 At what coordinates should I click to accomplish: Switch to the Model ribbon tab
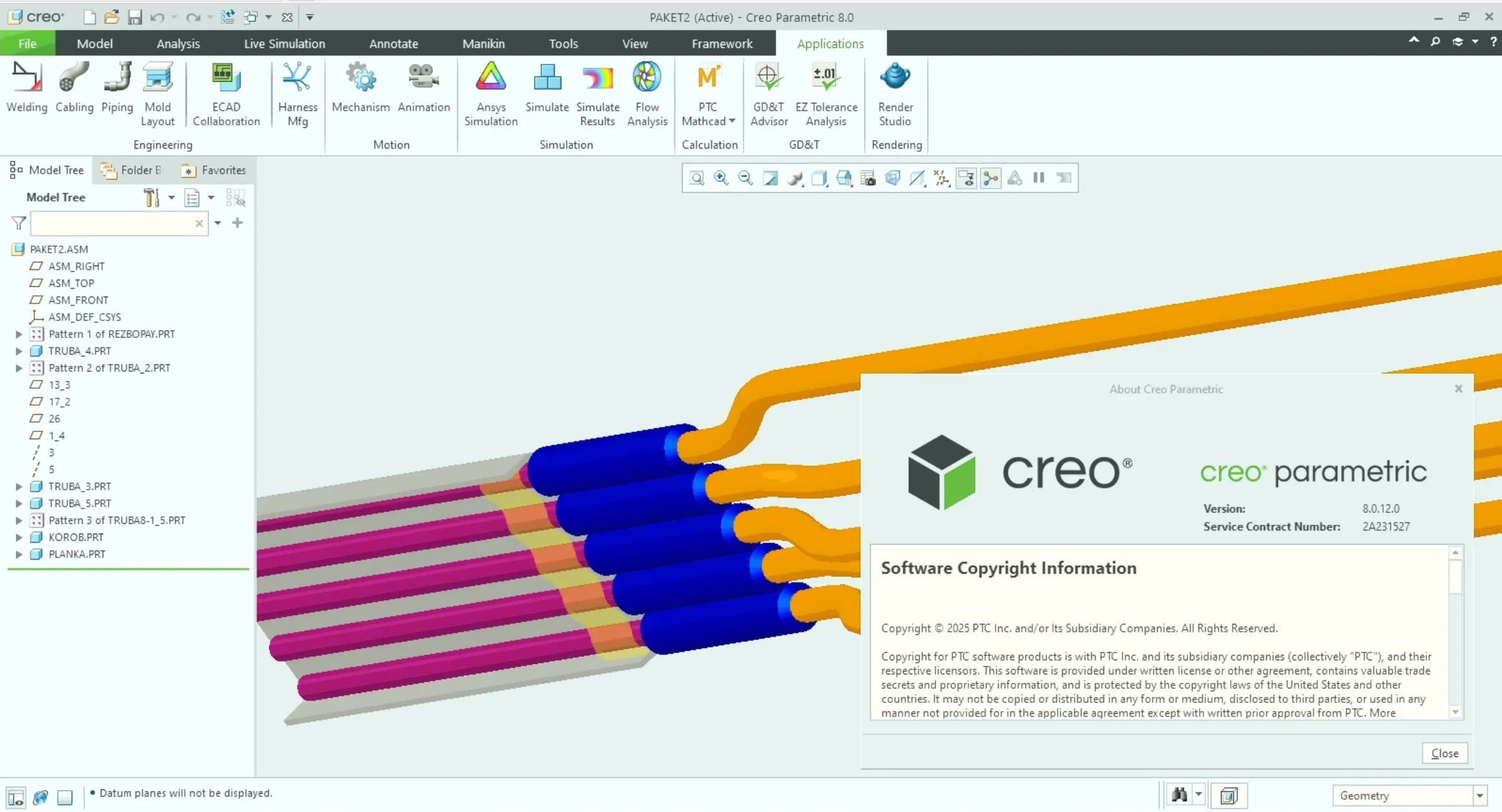[94, 43]
